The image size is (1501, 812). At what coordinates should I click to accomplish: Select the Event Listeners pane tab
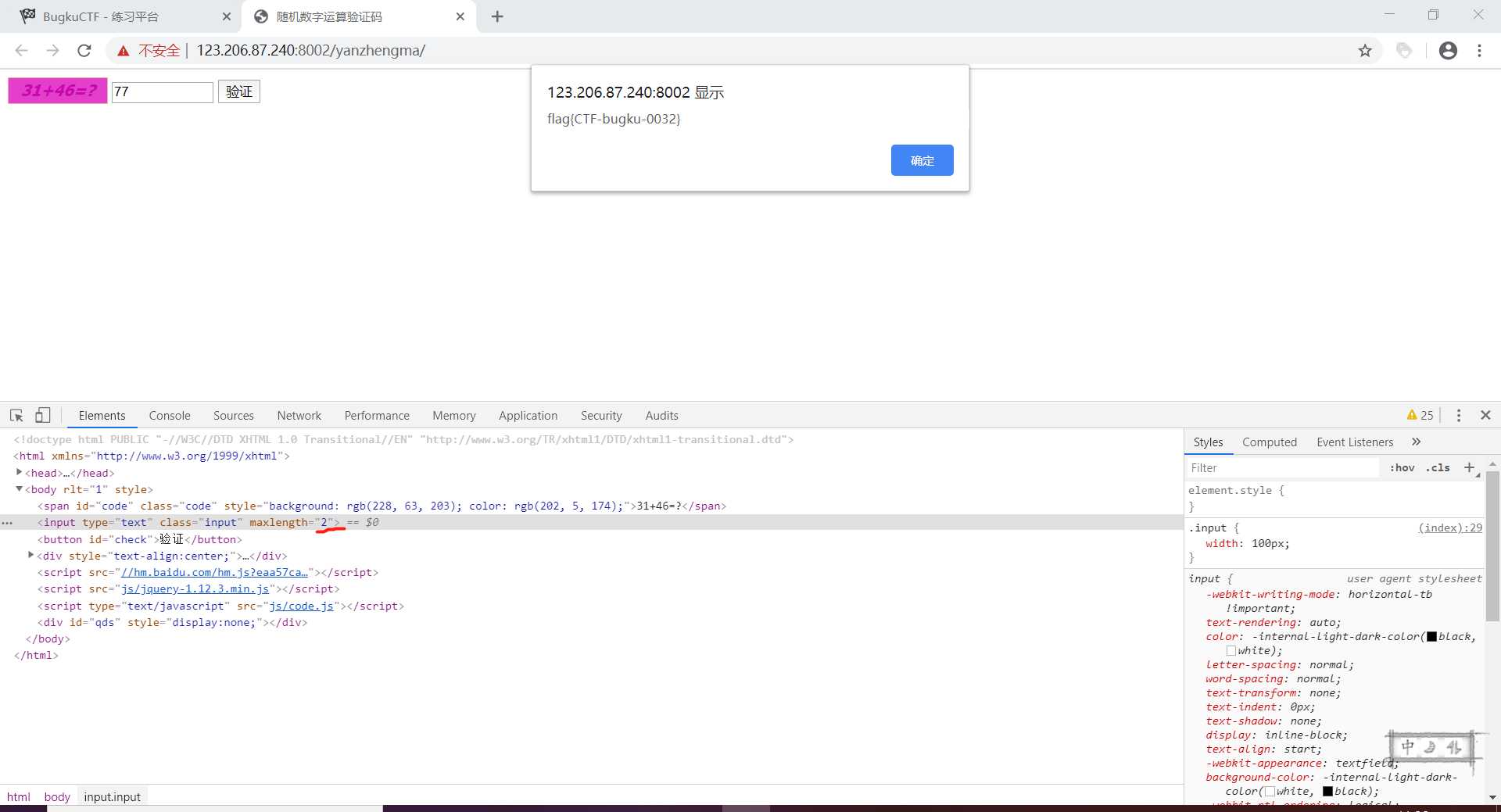pos(1355,442)
